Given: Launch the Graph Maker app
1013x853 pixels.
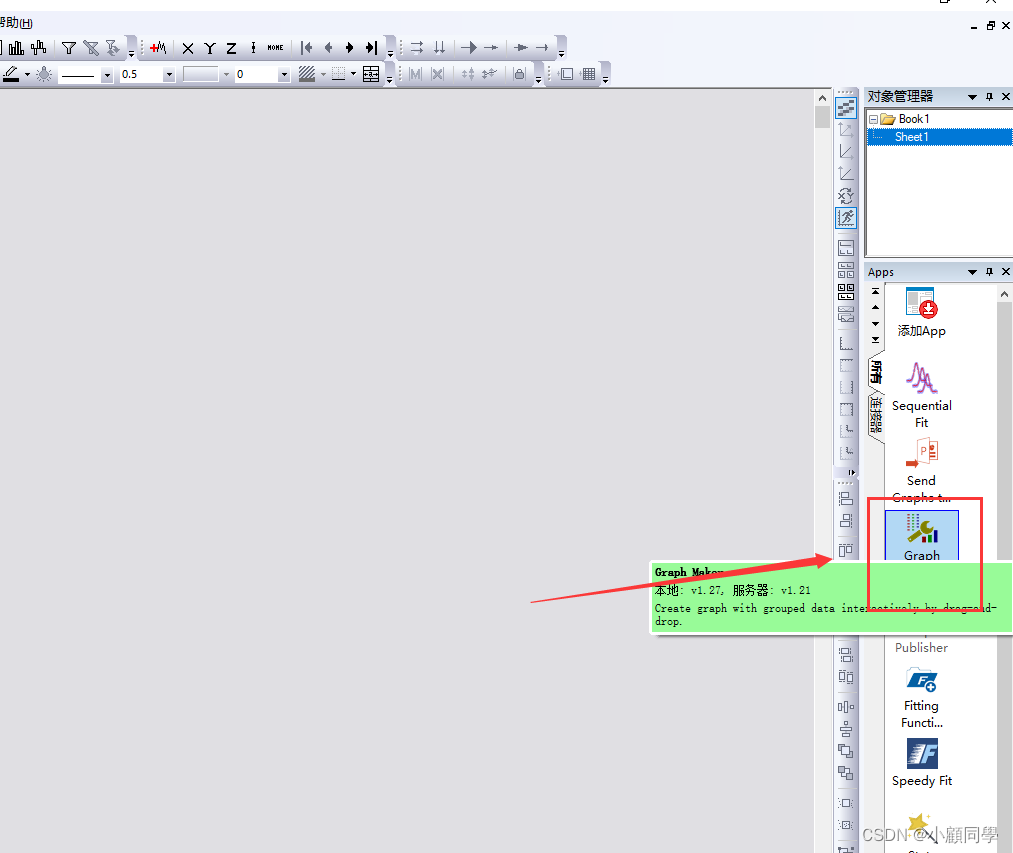Looking at the screenshot, I should (922, 536).
